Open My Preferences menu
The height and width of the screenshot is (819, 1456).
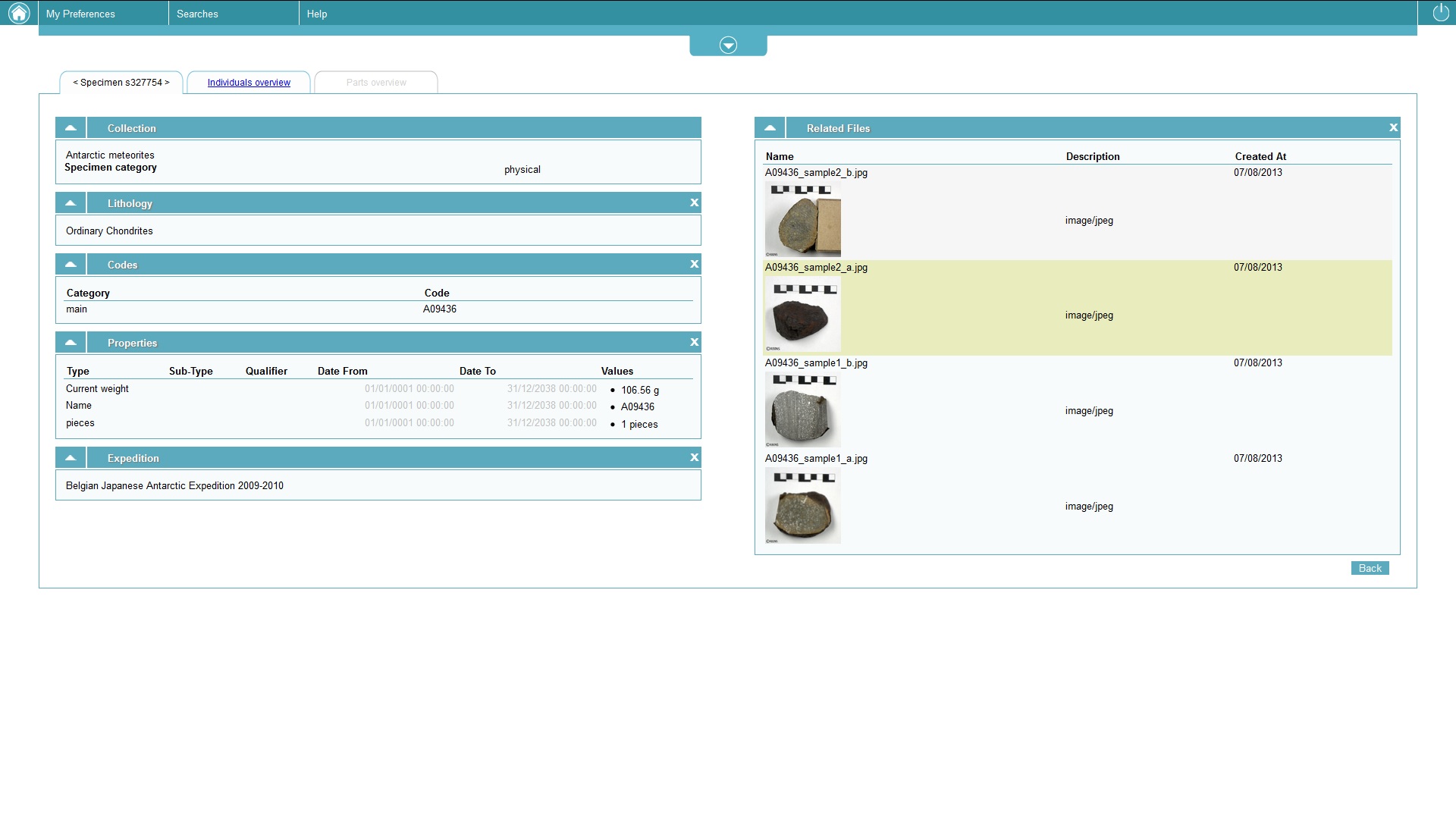click(x=80, y=14)
